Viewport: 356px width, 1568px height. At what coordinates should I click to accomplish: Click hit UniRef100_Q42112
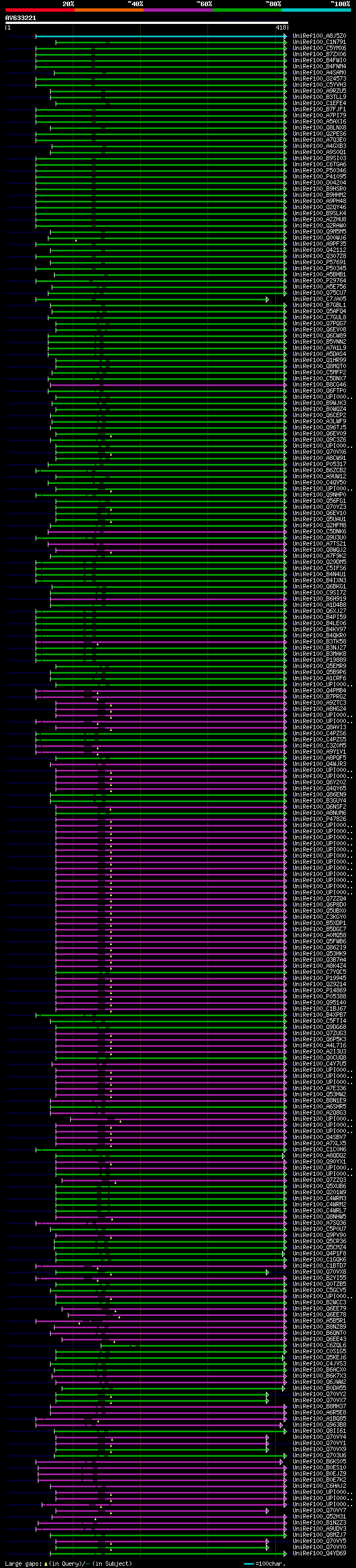coord(319,250)
